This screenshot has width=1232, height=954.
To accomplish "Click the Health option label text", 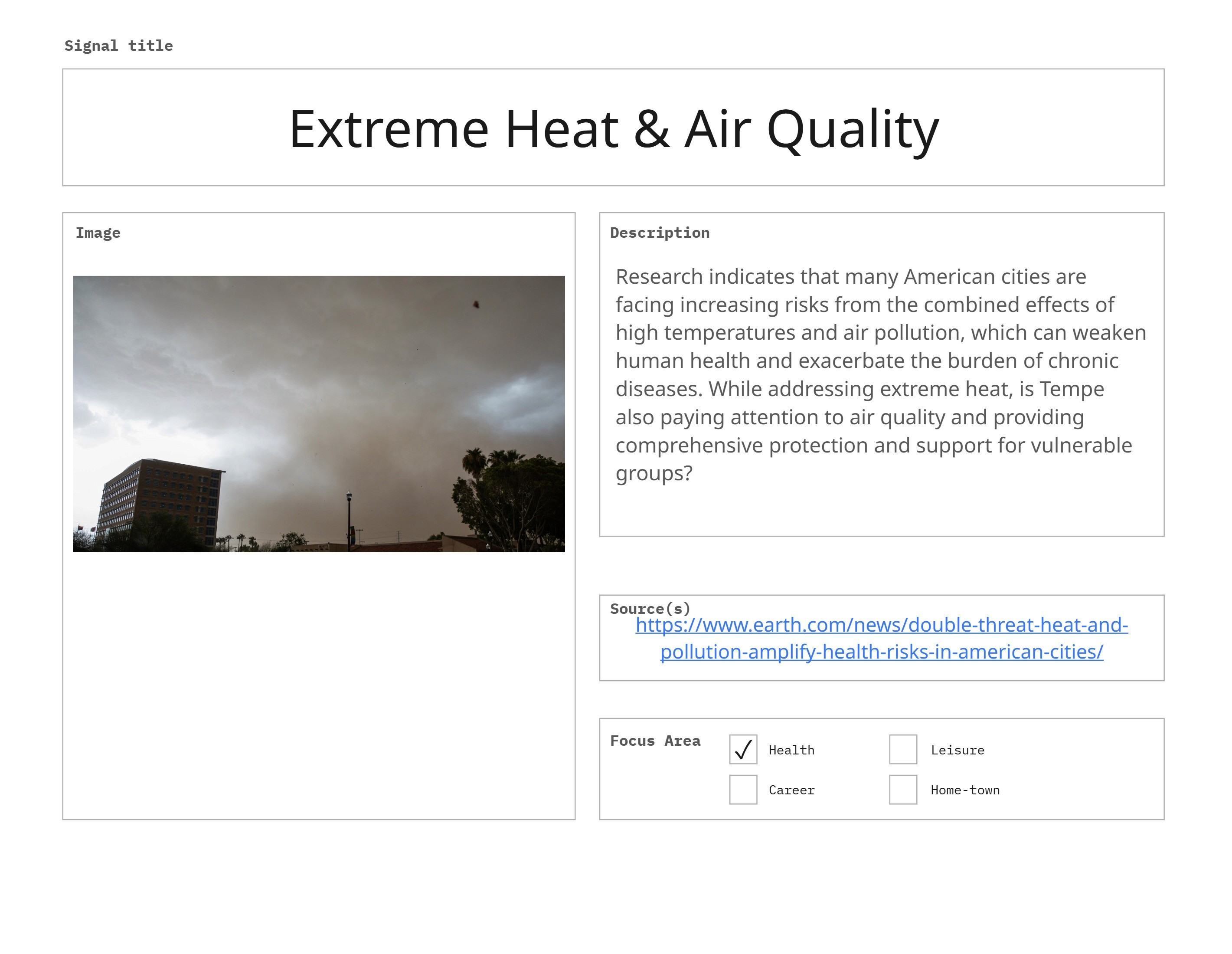I will [x=791, y=750].
